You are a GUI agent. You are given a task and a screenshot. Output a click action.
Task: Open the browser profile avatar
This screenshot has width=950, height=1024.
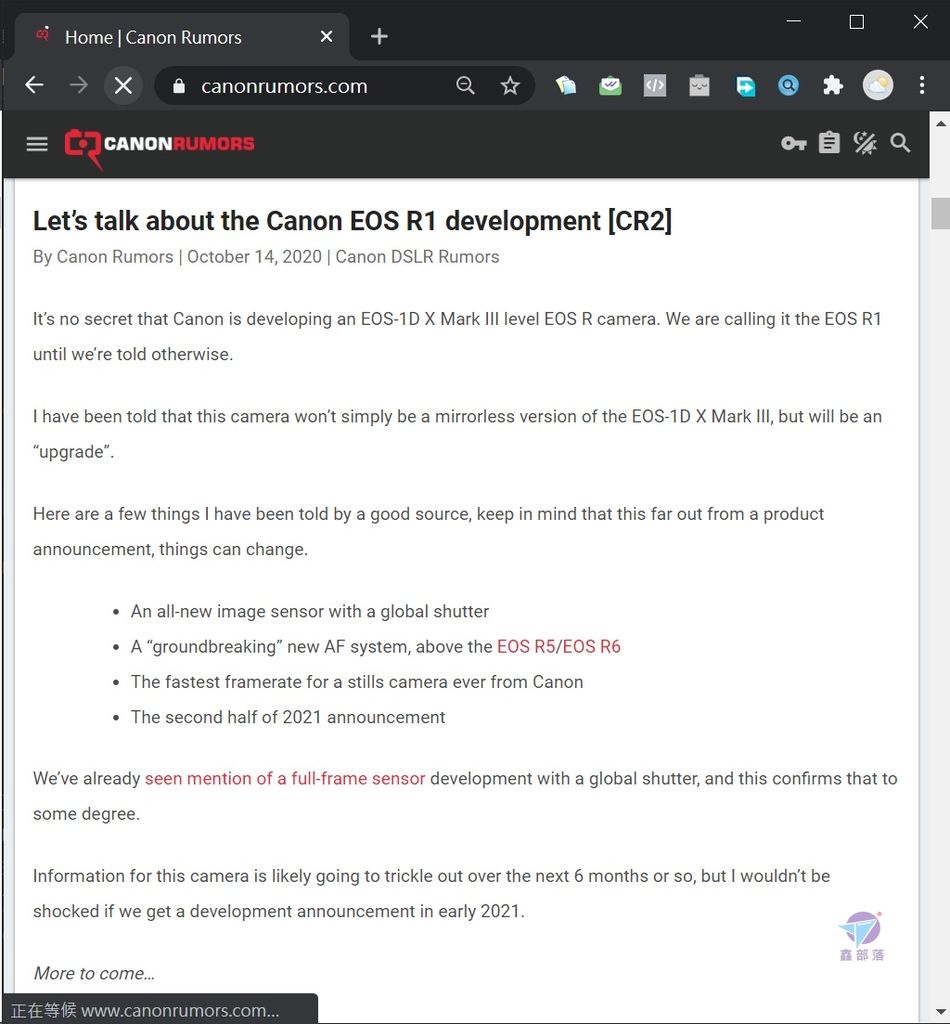pos(878,85)
